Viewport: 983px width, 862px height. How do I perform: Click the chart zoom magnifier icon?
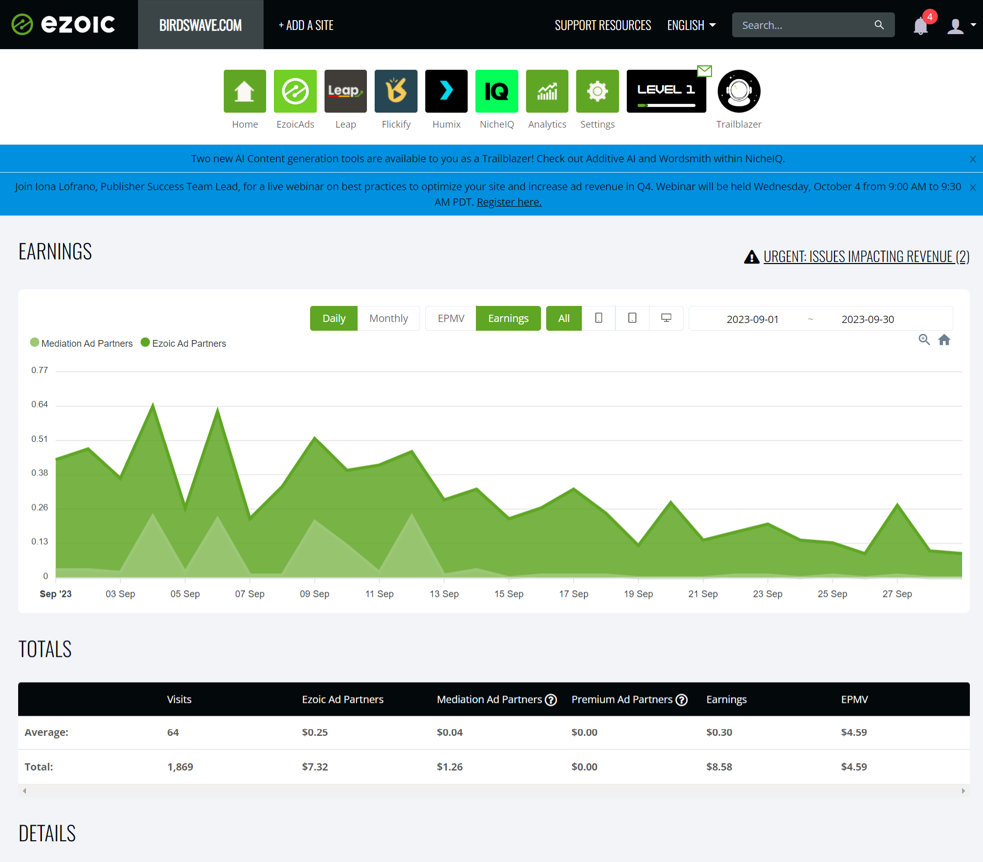[x=924, y=340]
